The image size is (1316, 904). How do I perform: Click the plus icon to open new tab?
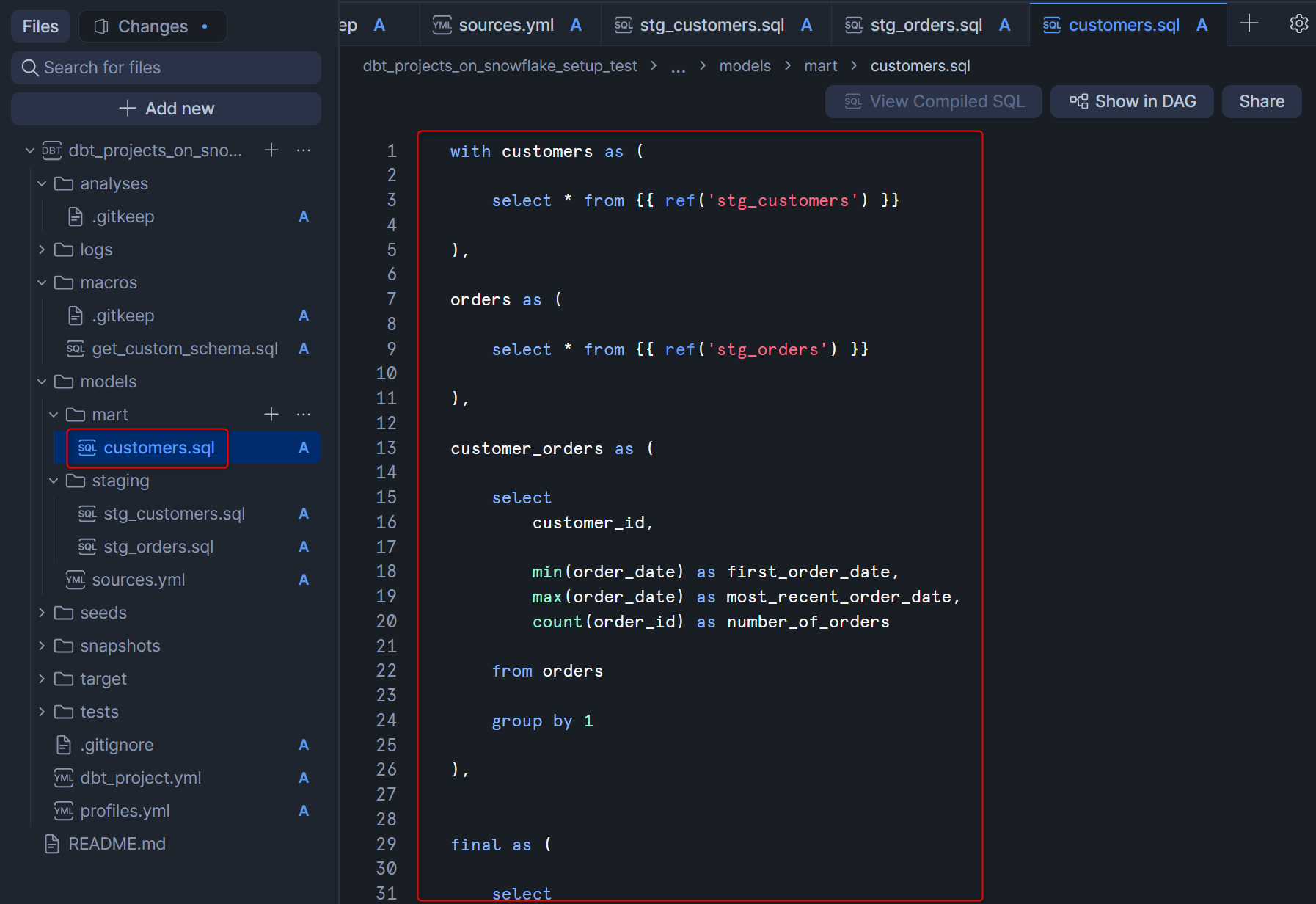point(1249,24)
